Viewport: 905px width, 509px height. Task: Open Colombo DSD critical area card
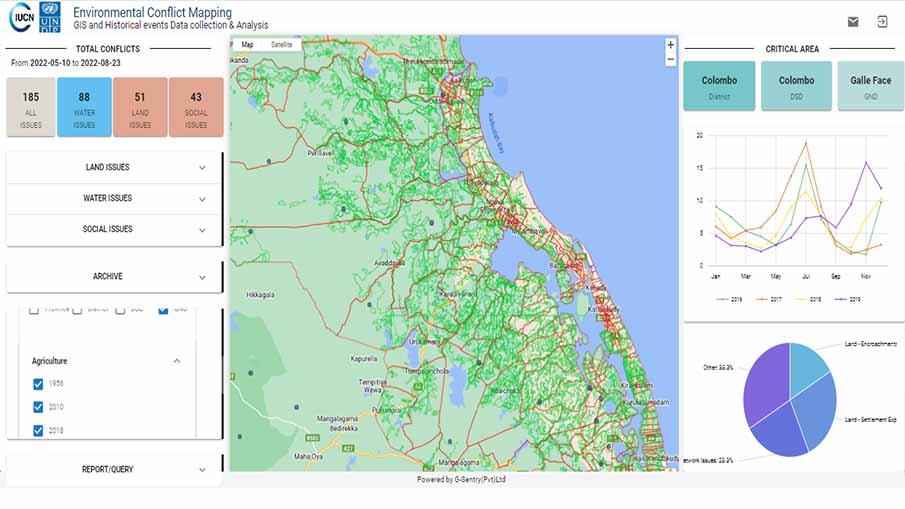(x=796, y=86)
